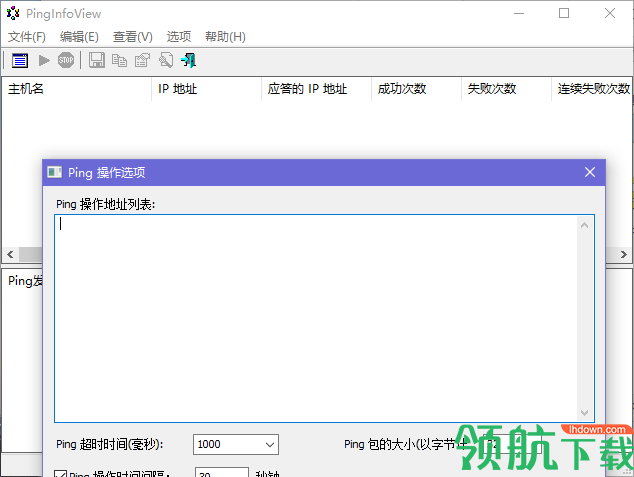634x477 pixels.
Task: Click the main list right scroll arrow
Action: (623, 254)
